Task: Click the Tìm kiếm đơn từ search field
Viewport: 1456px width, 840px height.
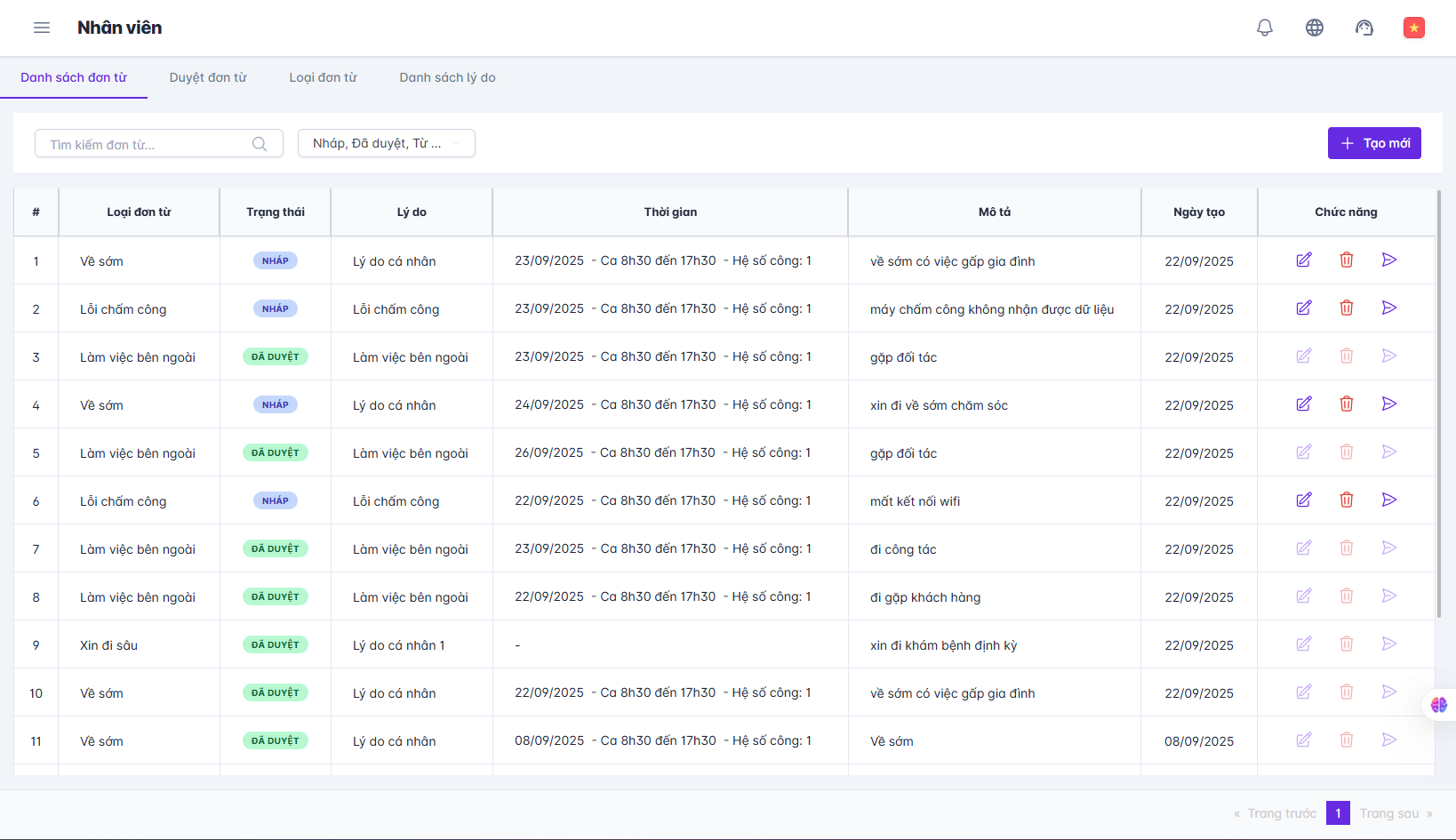Action: [x=147, y=144]
